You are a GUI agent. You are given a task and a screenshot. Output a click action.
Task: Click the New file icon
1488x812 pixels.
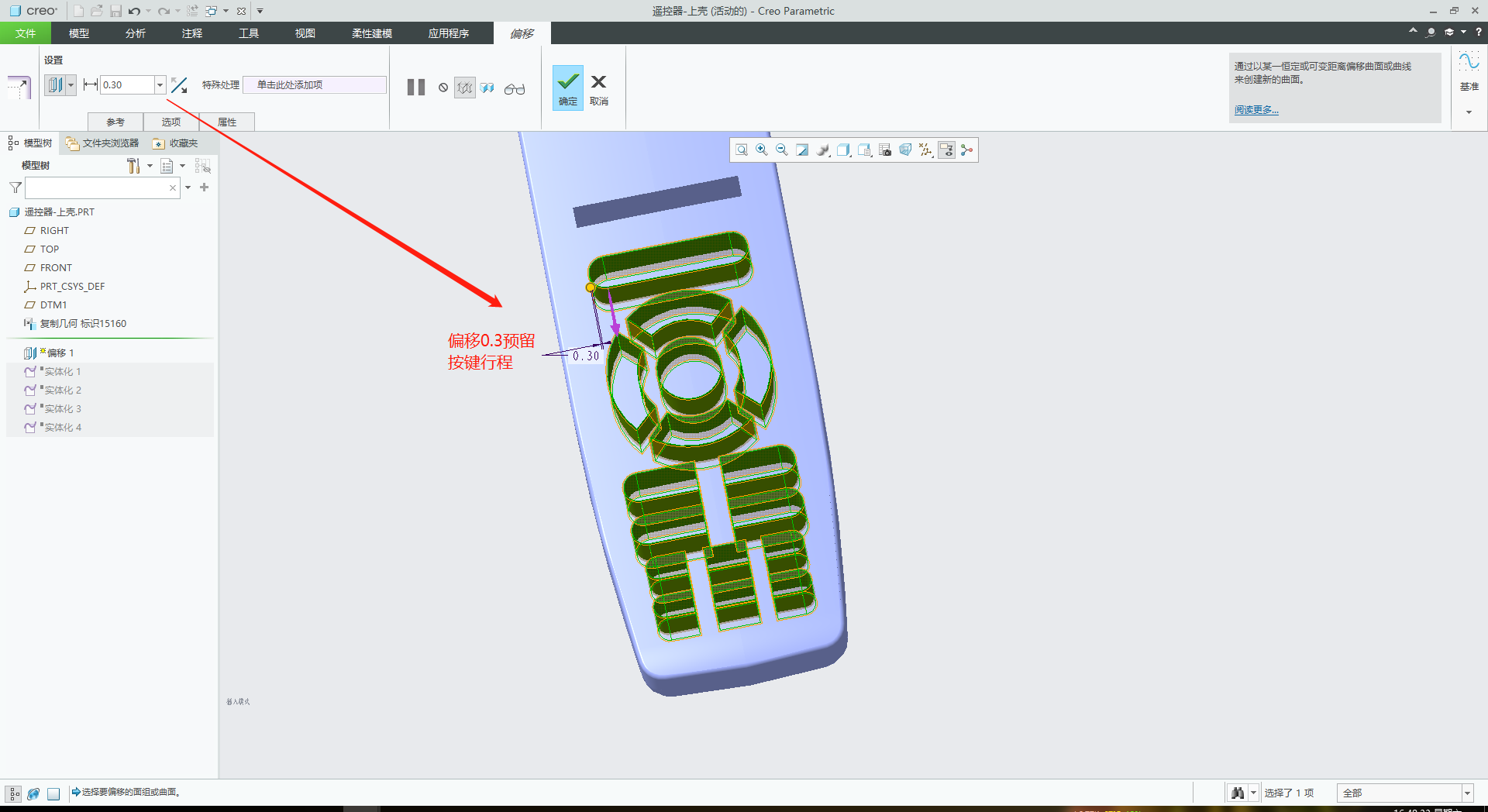pos(78,11)
